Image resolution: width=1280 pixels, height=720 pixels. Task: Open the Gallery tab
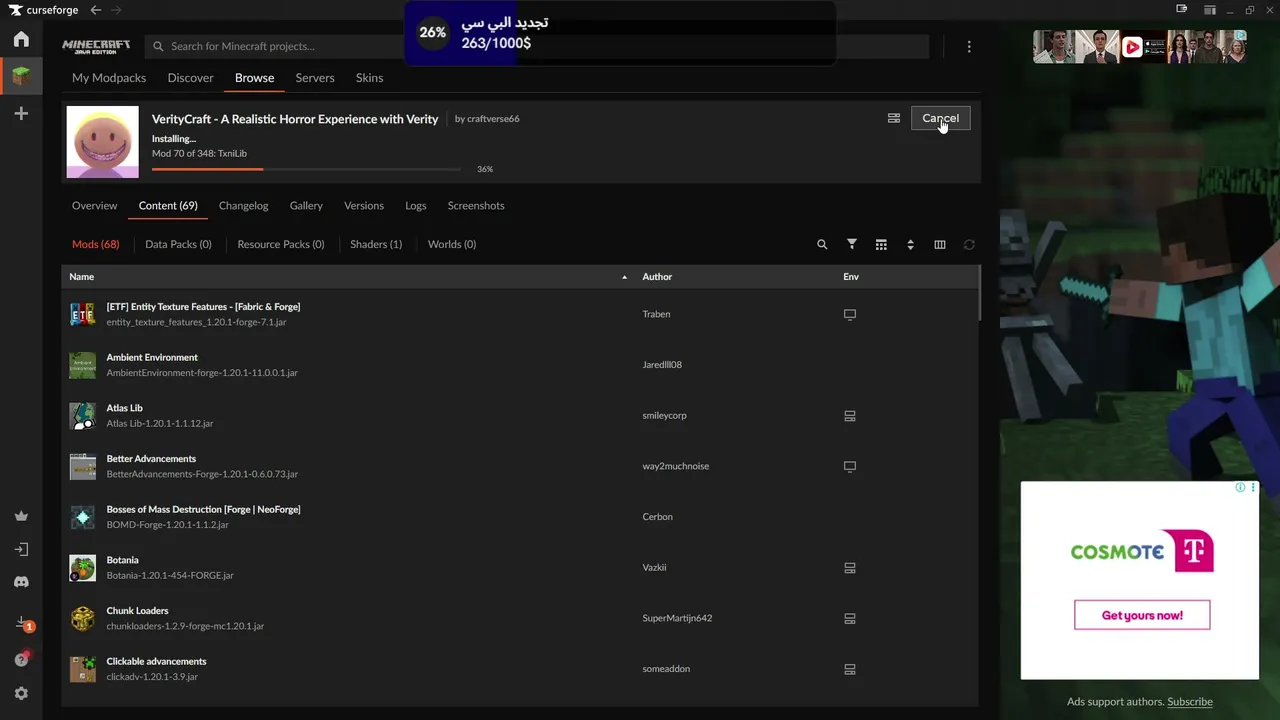(306, 206)
